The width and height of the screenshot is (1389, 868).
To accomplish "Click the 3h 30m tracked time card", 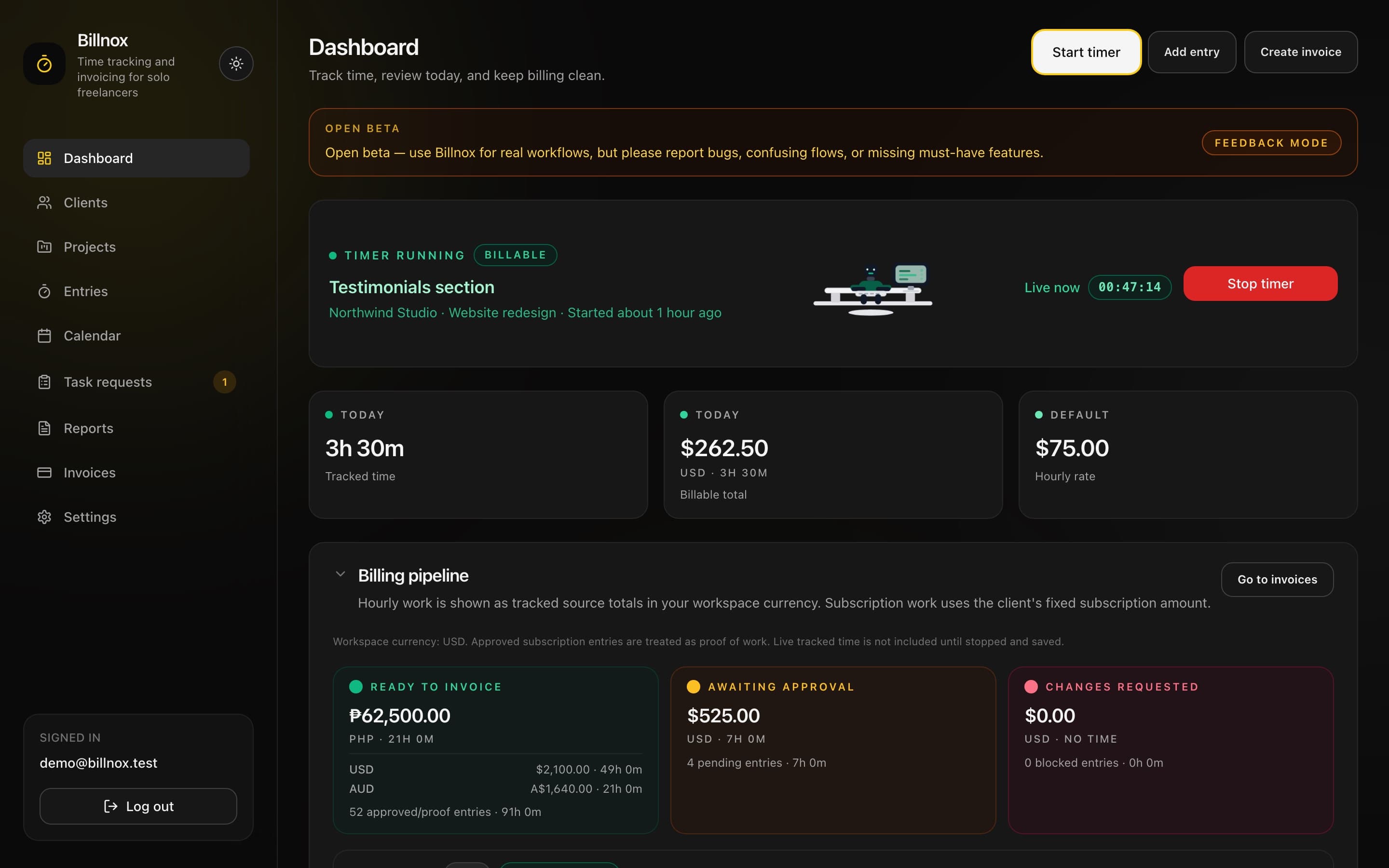I will click(478, 455).
